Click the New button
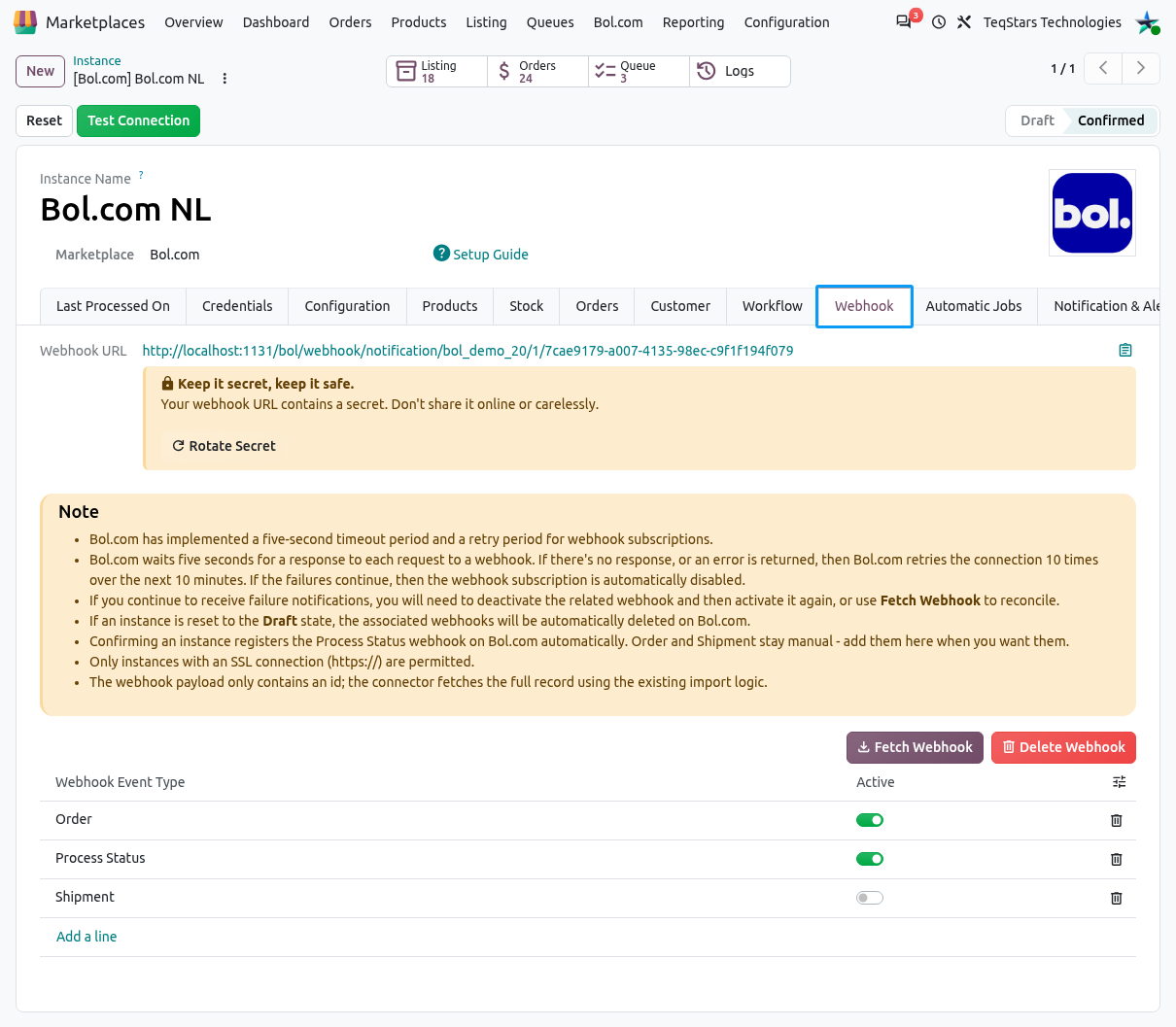 point(41,71)
